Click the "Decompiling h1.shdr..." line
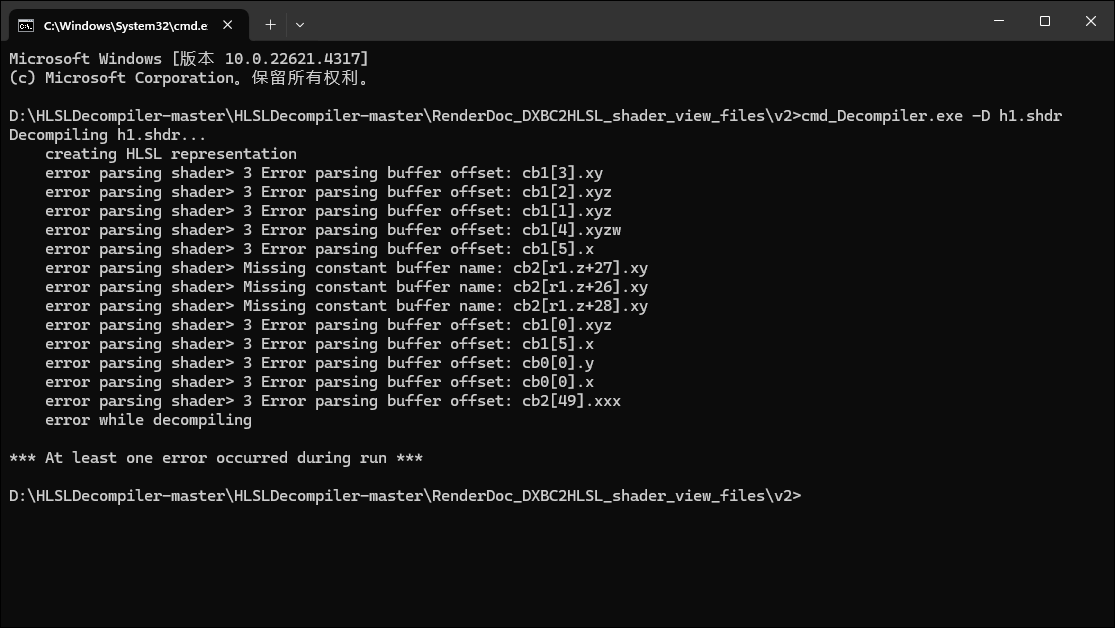Screen dimensions: 1115x628 [108, 135]
